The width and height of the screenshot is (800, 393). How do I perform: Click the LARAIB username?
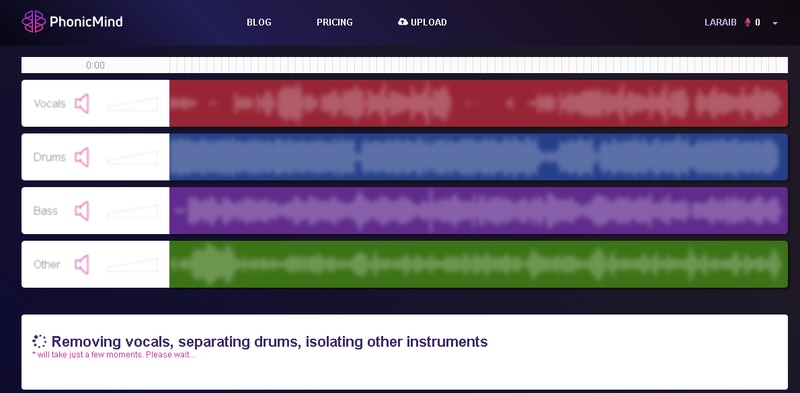[720, 22]
